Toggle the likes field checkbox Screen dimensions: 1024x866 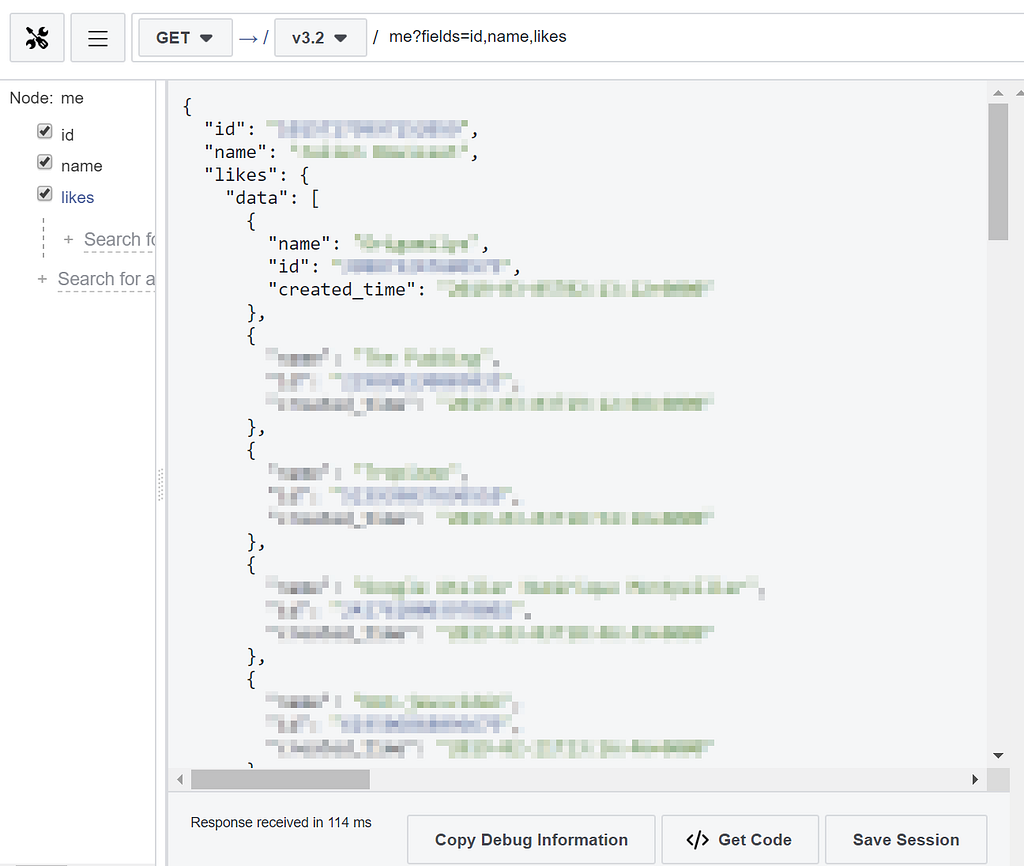tap(44, 193)
